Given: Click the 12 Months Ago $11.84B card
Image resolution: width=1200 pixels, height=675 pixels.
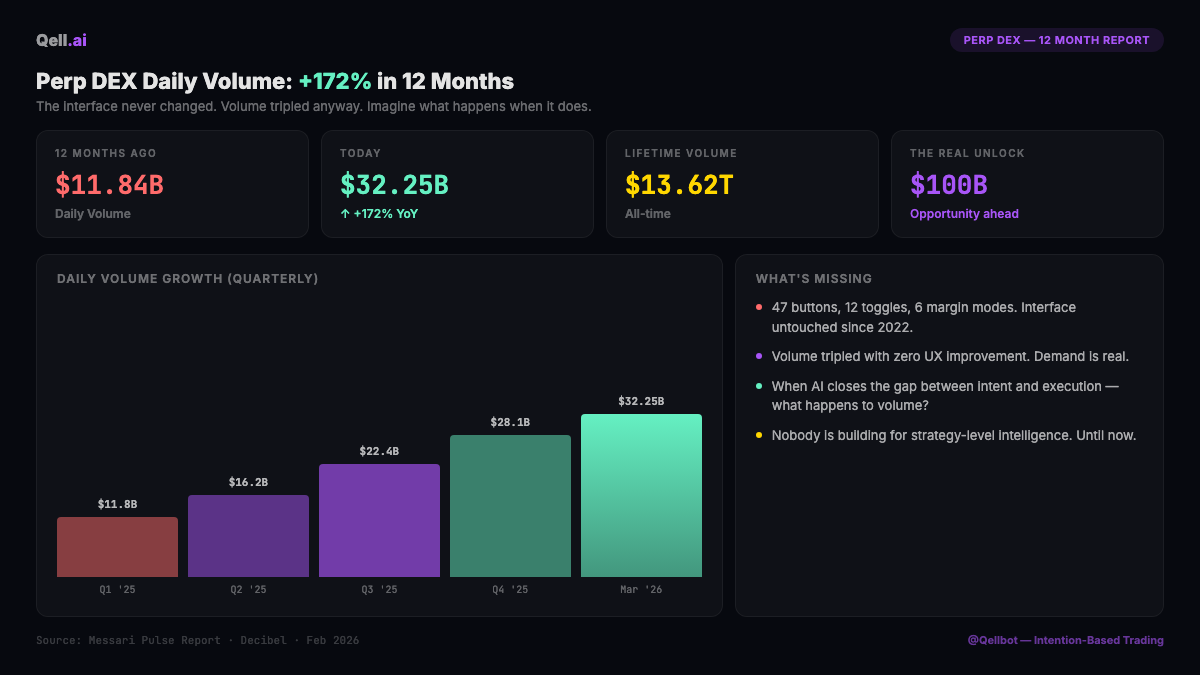Looking at the screenshot, I should click(172, 184).
